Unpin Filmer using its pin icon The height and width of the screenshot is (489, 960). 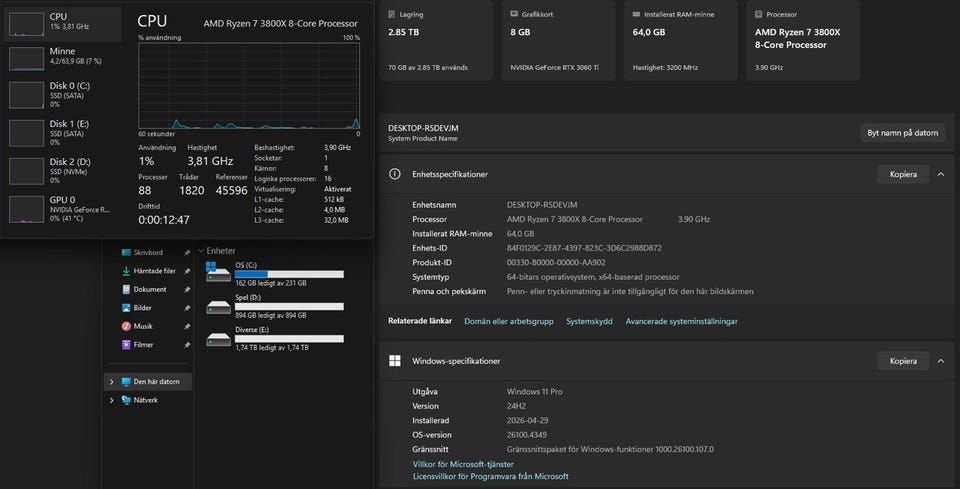click(x=187, y=345)
